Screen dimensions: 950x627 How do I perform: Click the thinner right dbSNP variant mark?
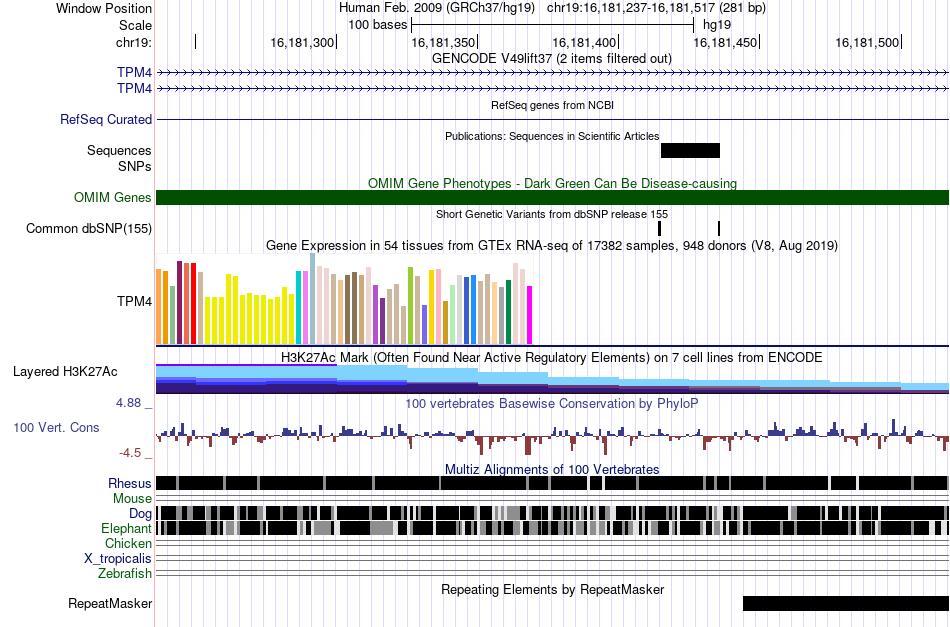[719, 228]
